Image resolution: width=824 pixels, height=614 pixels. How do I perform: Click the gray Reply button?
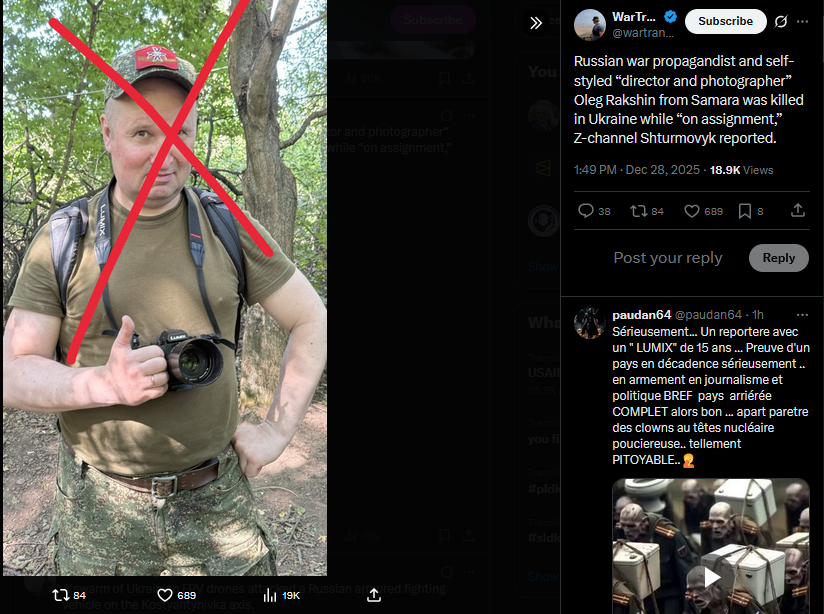click(x=778, y=258)
